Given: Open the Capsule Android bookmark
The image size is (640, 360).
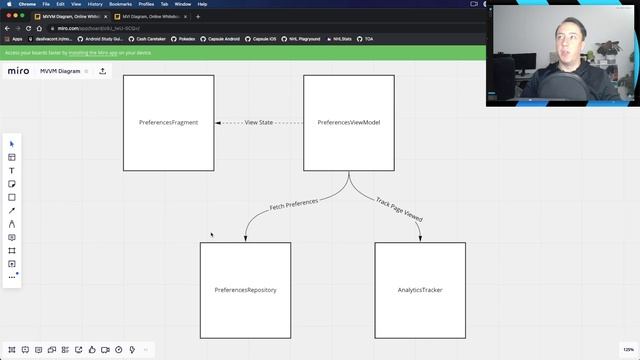Looking at the screenshot, I should (x=220, y=39).
